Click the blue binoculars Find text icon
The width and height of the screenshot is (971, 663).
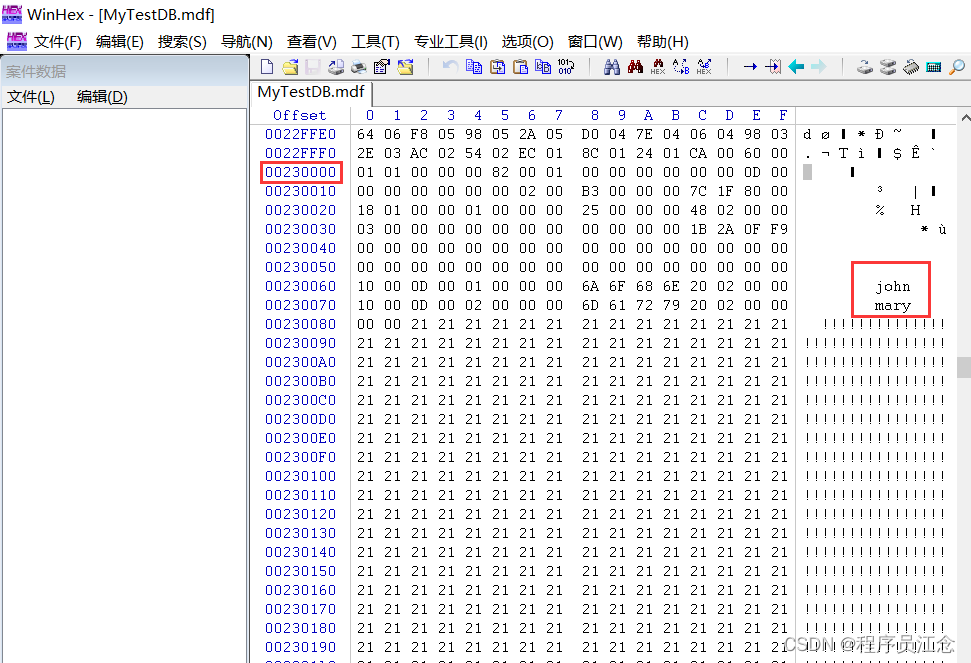point(612,67)
